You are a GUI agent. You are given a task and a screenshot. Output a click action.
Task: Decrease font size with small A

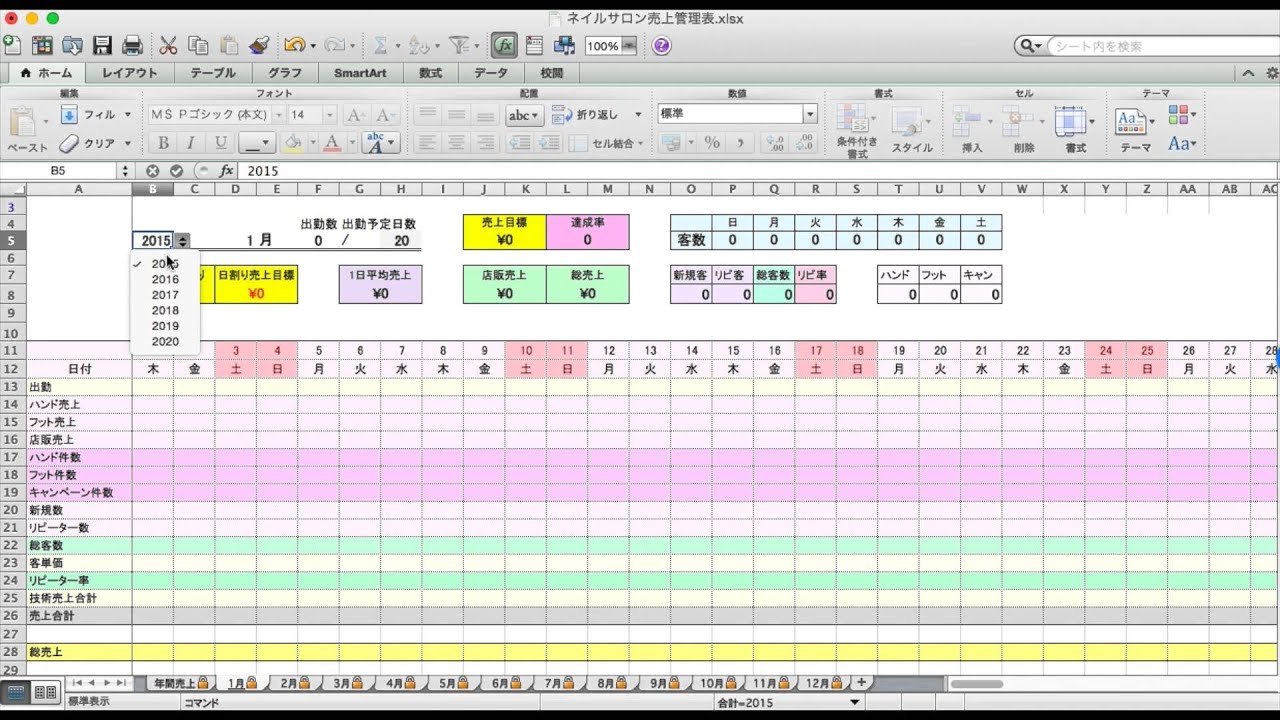[x=385, y=115]
